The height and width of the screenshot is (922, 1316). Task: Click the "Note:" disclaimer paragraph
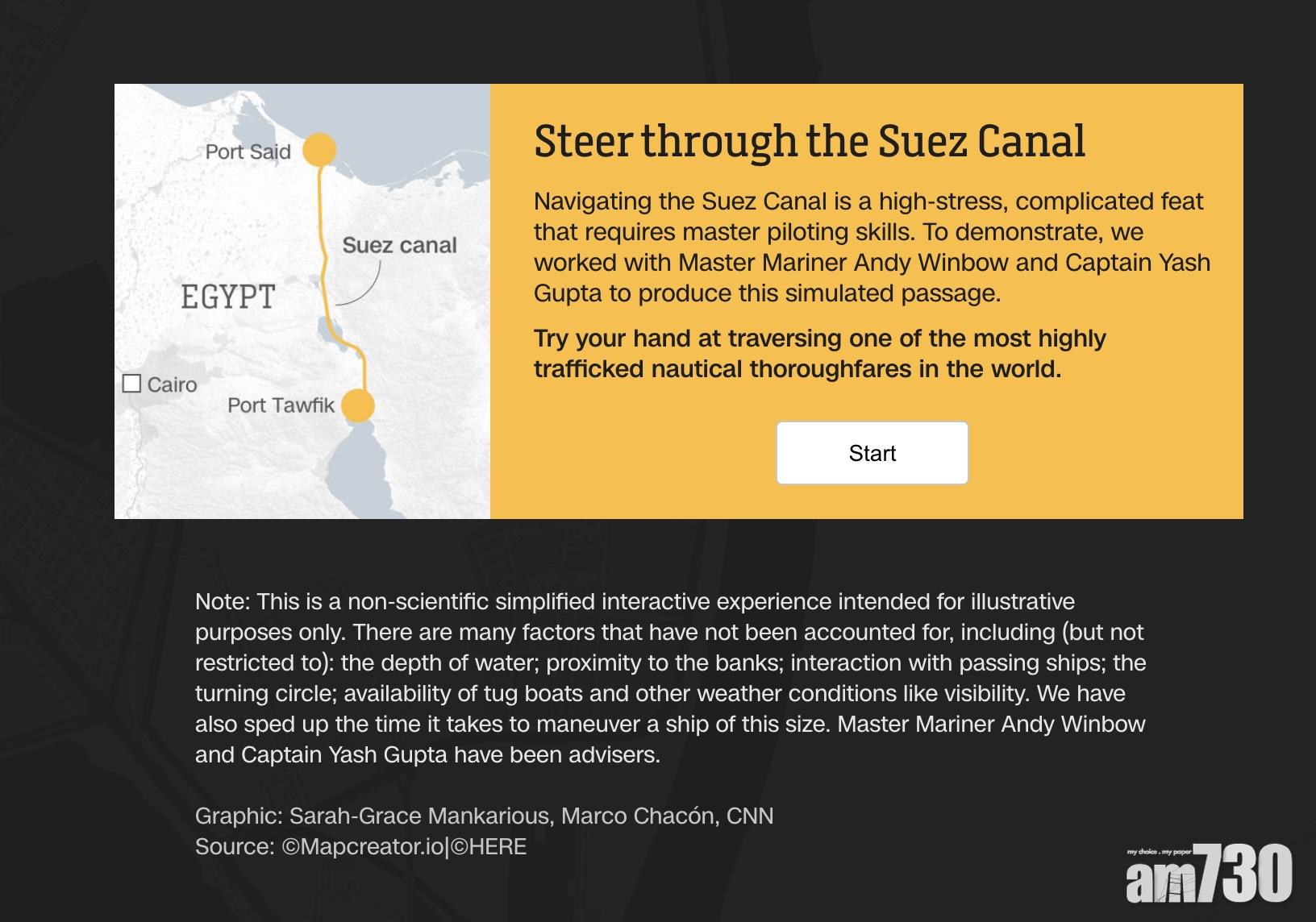pos(669,678)
